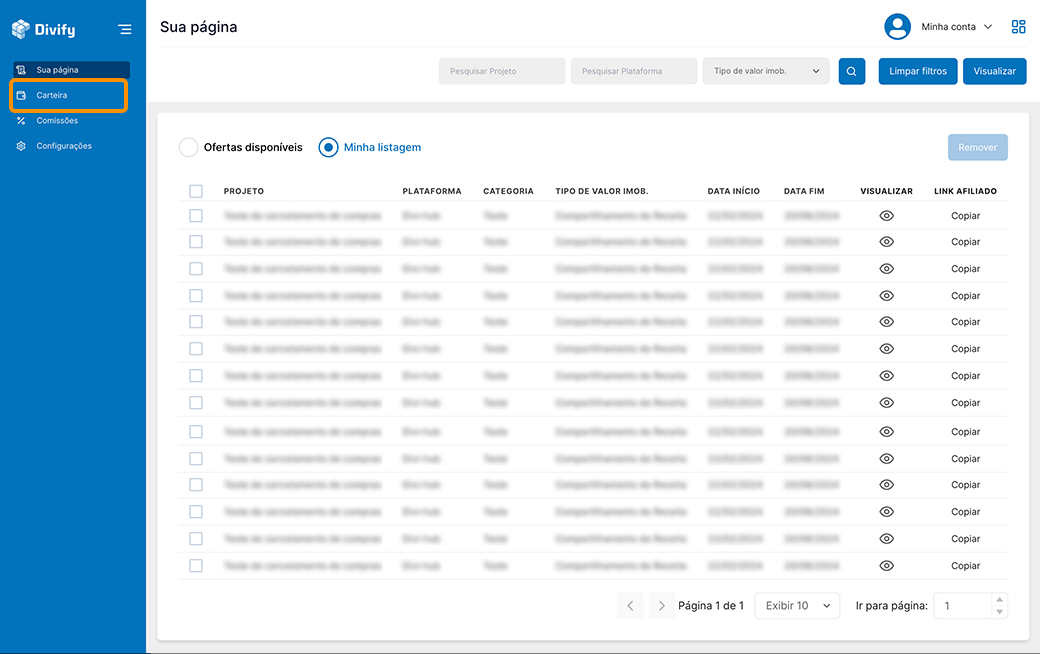Screen dimensions: 1040x654
Task: Navigate to Comissões in sidebar
Action: tap(56, 121)
